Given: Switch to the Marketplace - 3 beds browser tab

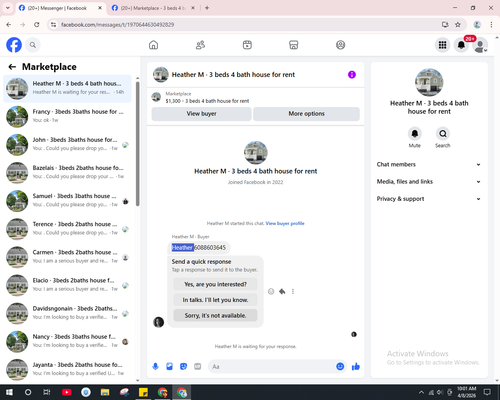Looking at the screenshot, I should pos(153,8).
